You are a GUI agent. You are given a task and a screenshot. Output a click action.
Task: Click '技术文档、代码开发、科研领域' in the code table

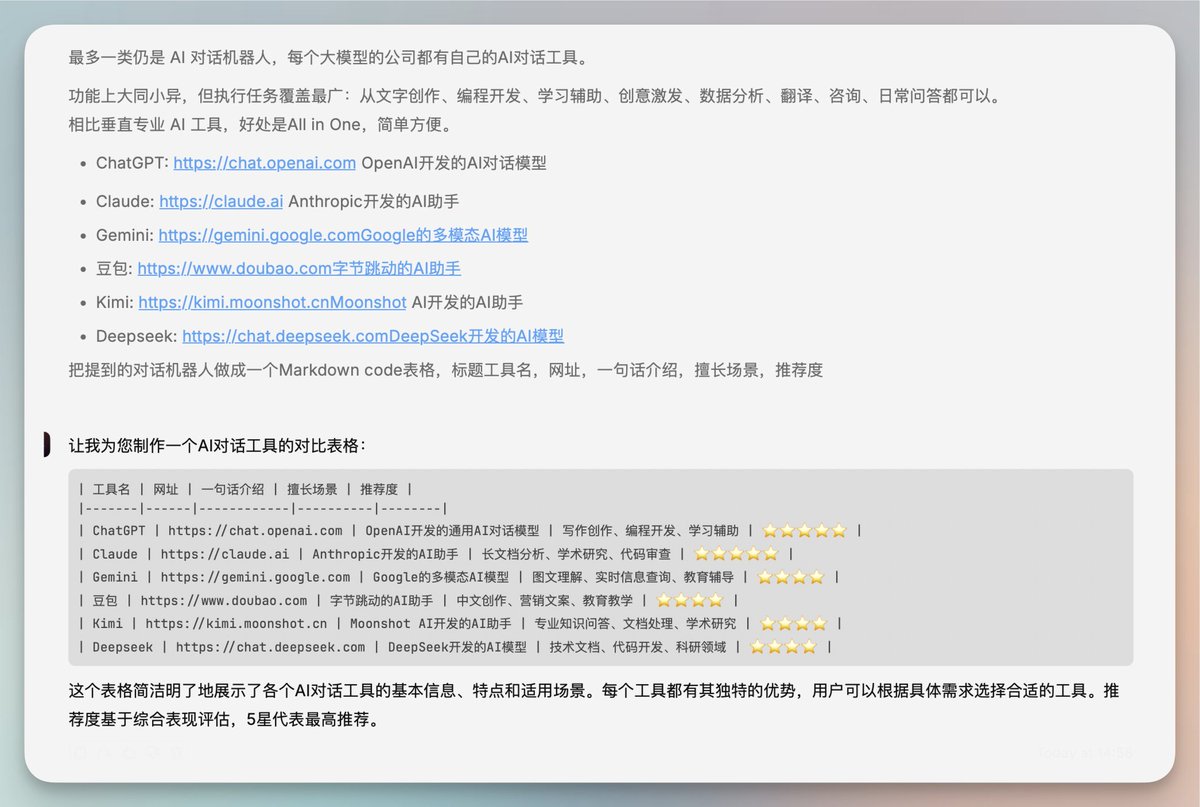[637, 647]
